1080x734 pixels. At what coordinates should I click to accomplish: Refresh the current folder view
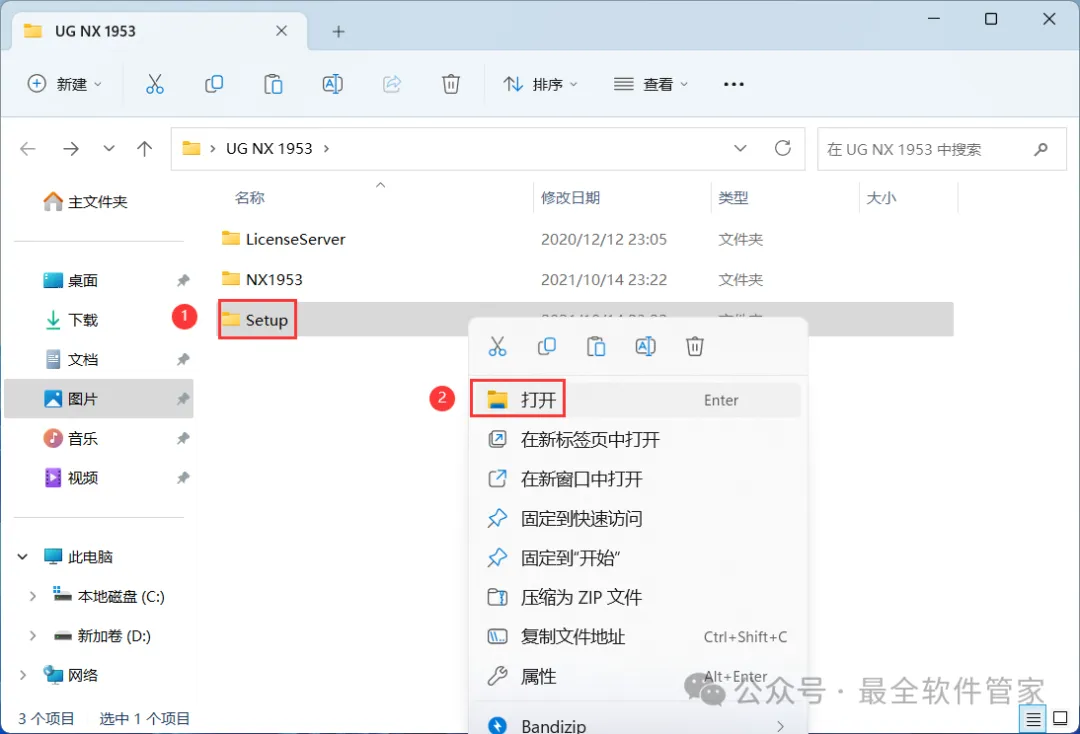783,148
